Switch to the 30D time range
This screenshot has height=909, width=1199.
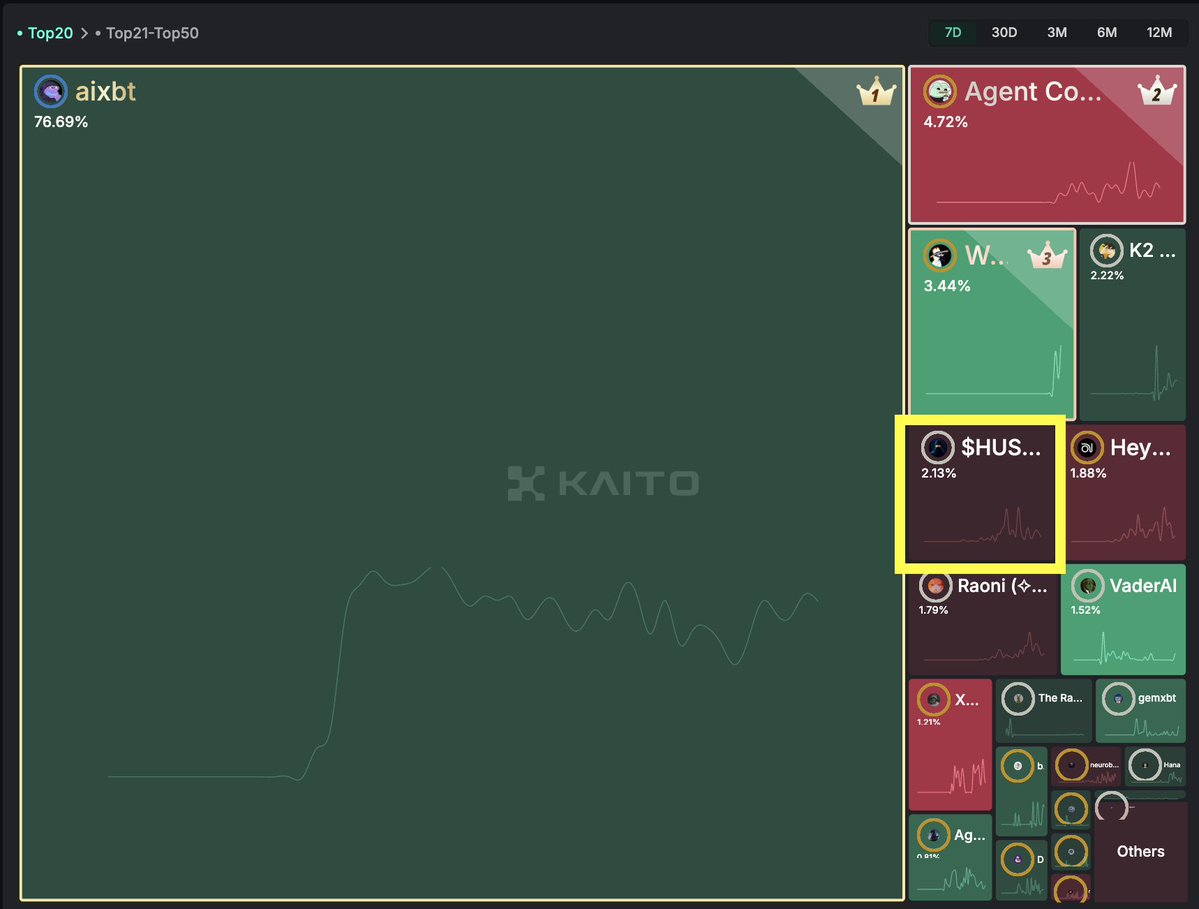[x=1004, y=32]
